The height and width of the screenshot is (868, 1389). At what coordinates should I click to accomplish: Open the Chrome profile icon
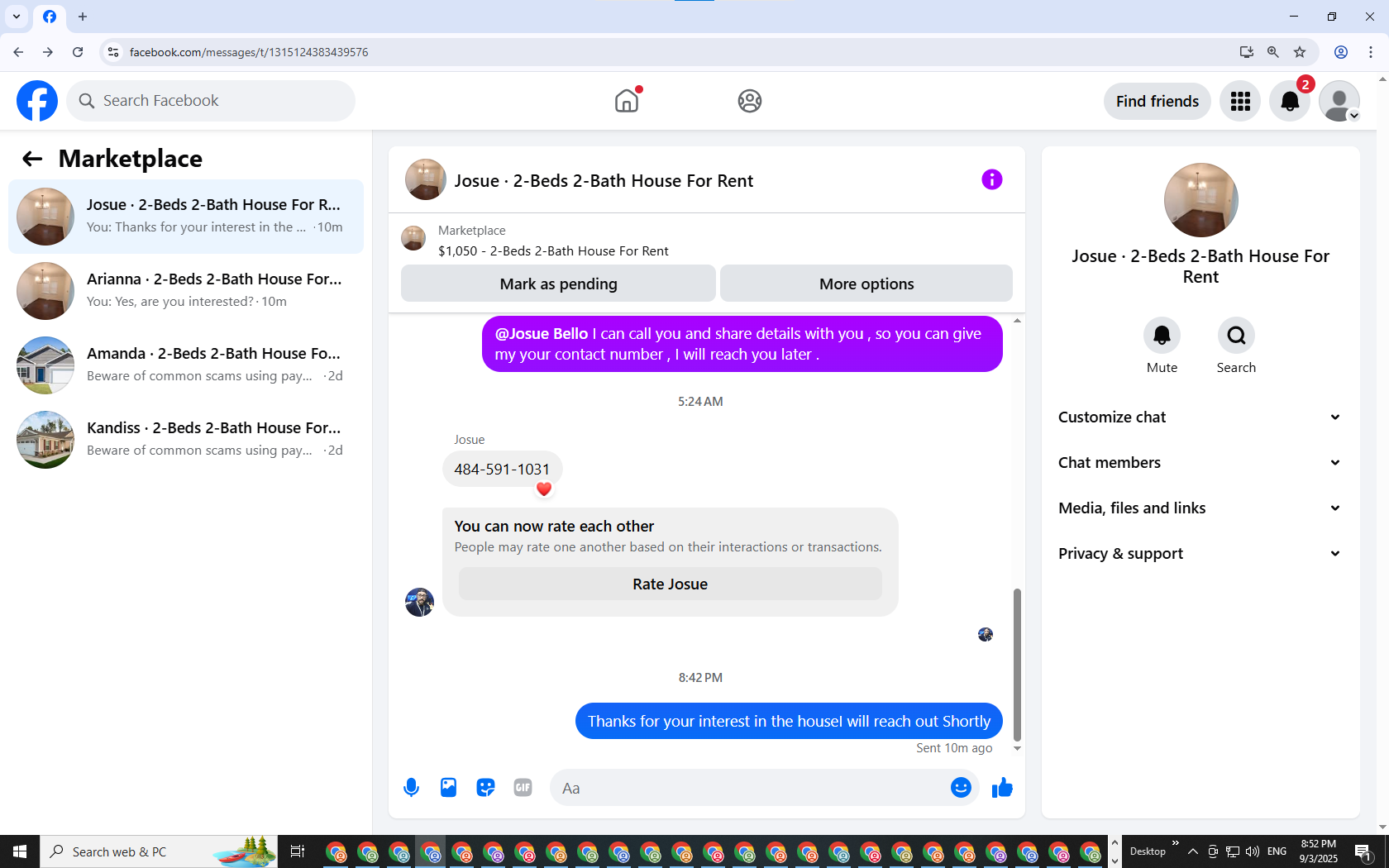point(1341,52)
